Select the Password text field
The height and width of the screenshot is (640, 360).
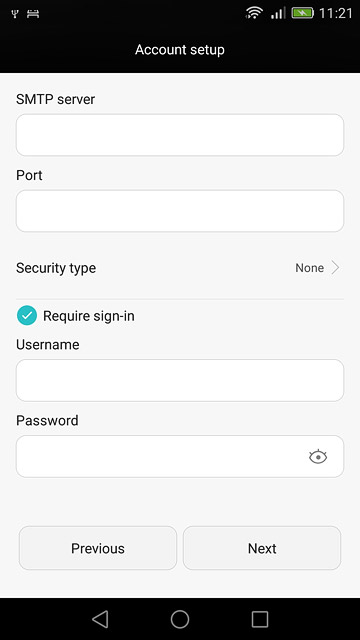(180, 456)
